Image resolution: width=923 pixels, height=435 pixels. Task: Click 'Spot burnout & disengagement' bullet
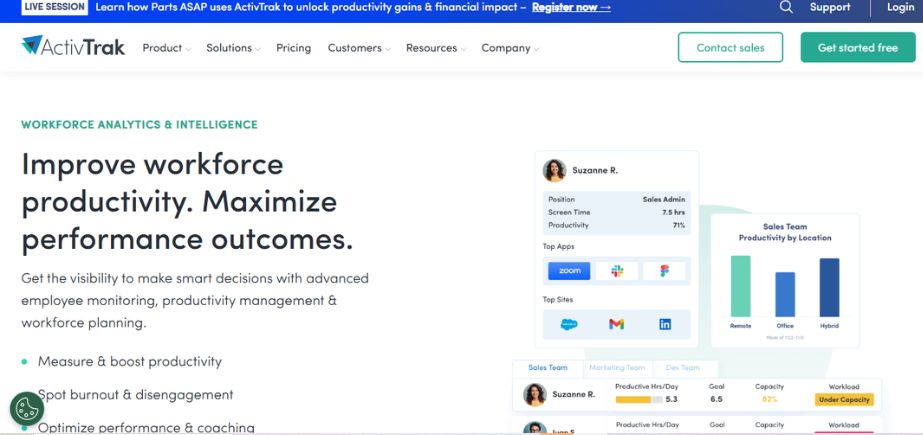[x=135, y=394]
